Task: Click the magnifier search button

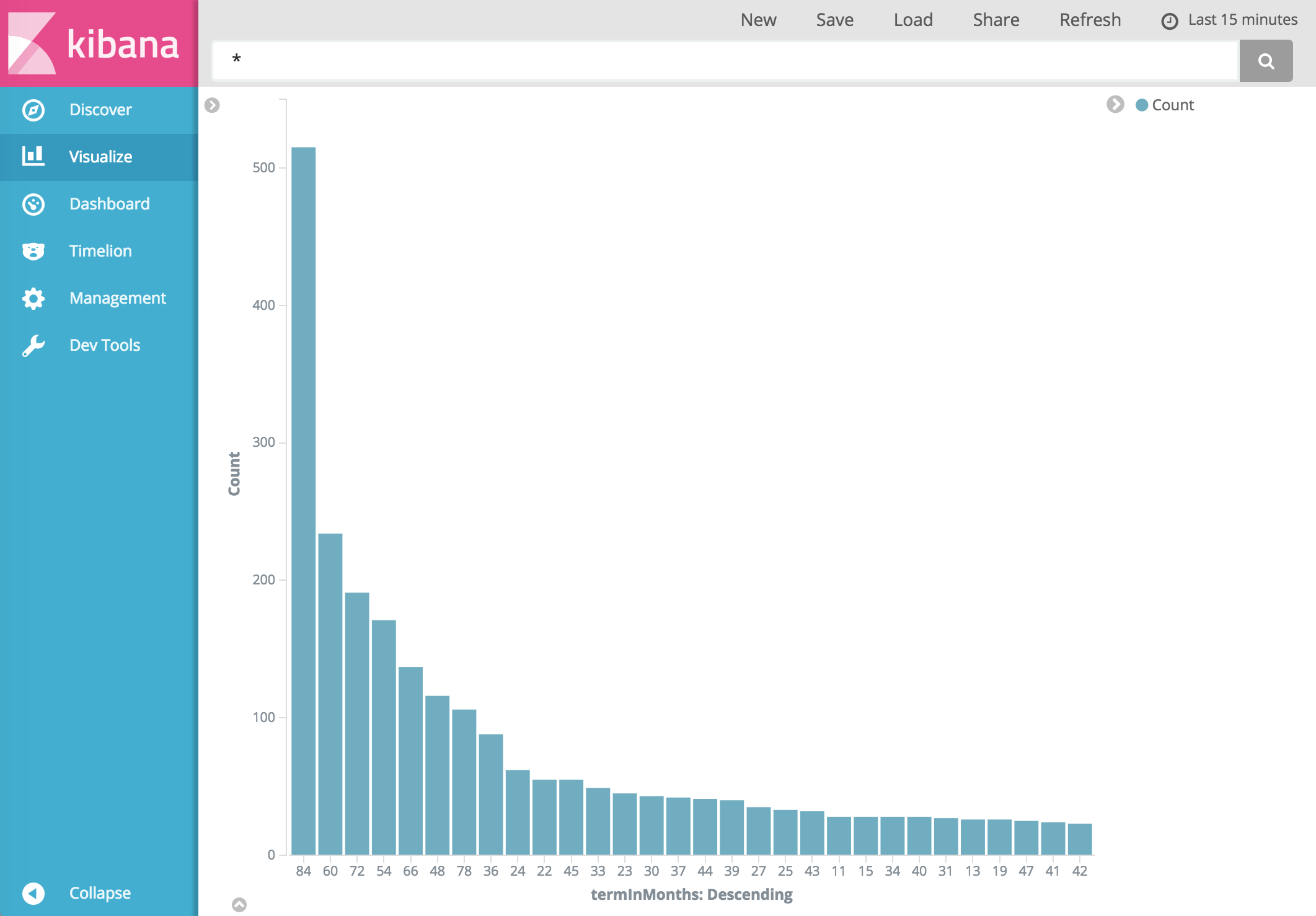Action: click(x=1266, y=61)
